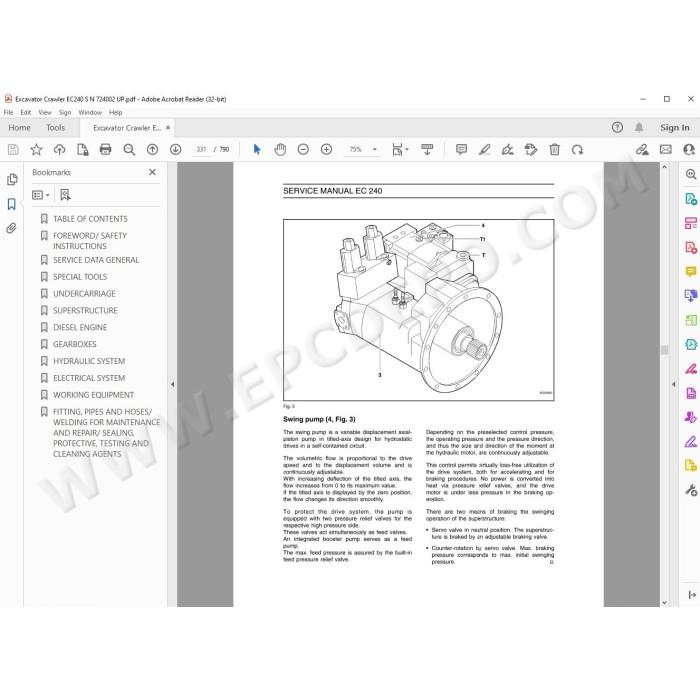
Task: Switch to the Home tab
Action: point(19,128)
